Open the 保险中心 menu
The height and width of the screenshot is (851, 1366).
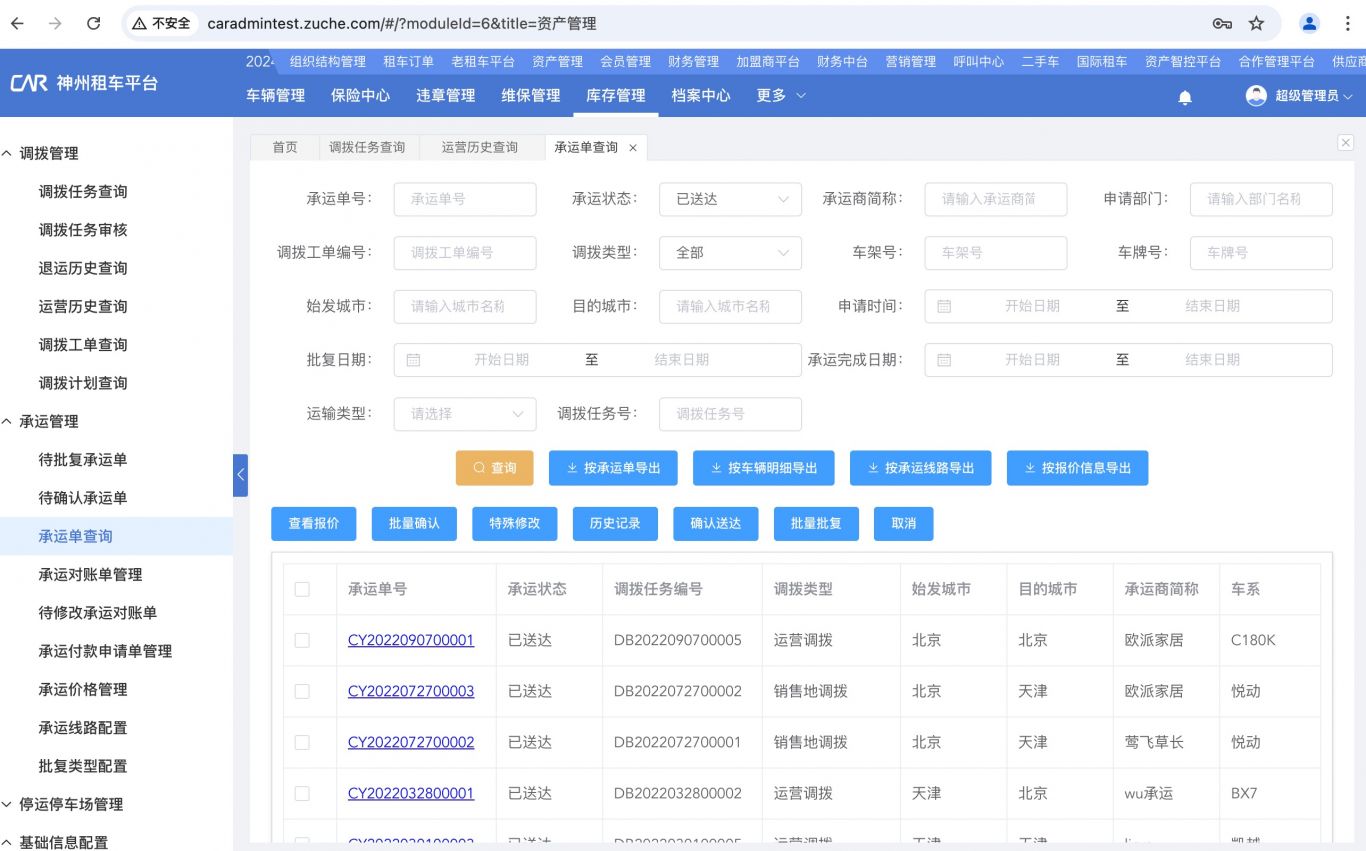(x=360, y=96)
